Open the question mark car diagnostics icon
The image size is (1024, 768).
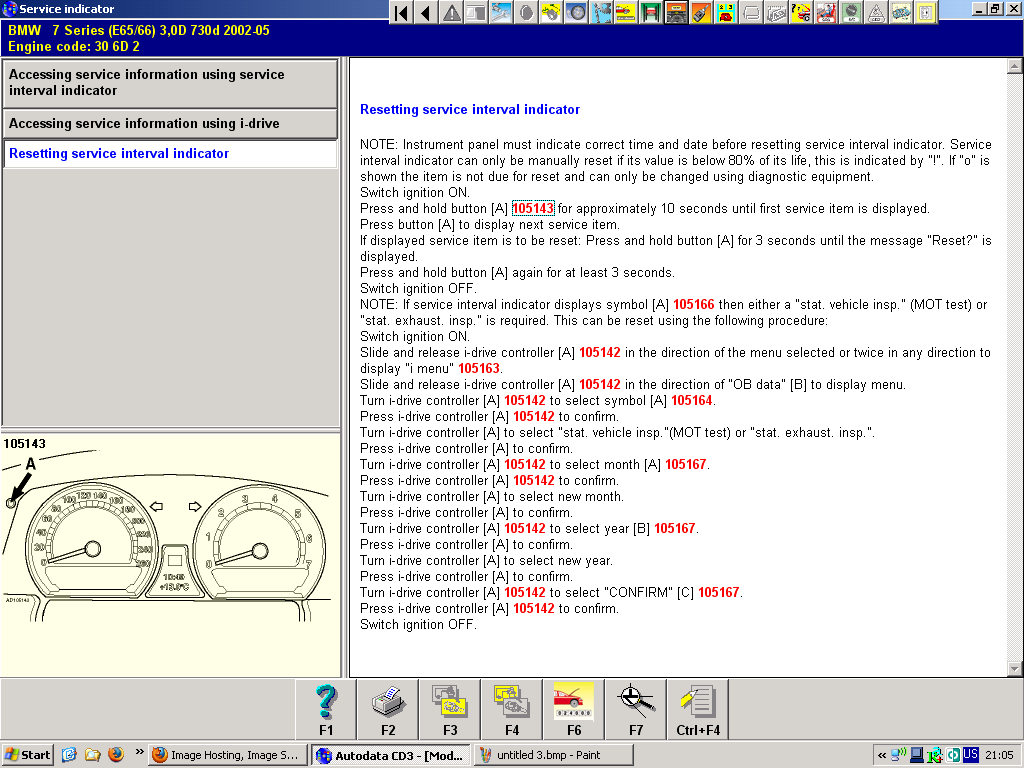click(x=801, y=12)
